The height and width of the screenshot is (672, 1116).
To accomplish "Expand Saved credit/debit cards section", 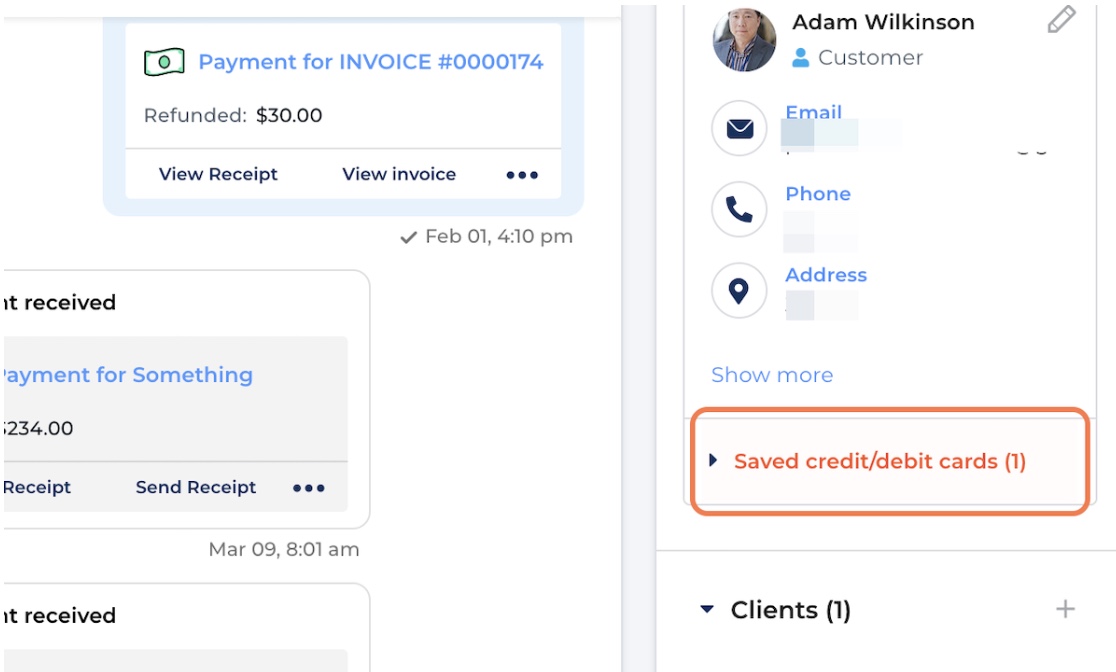I will 880,461.
